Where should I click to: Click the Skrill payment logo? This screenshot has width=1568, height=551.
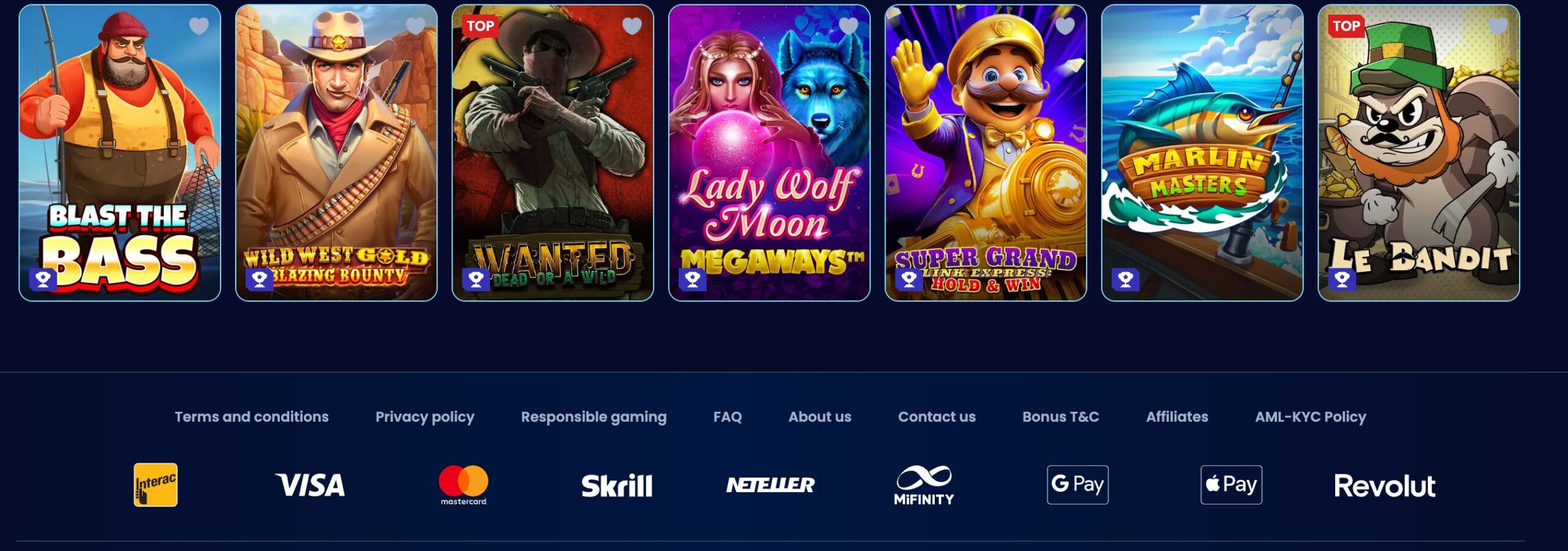617,485
